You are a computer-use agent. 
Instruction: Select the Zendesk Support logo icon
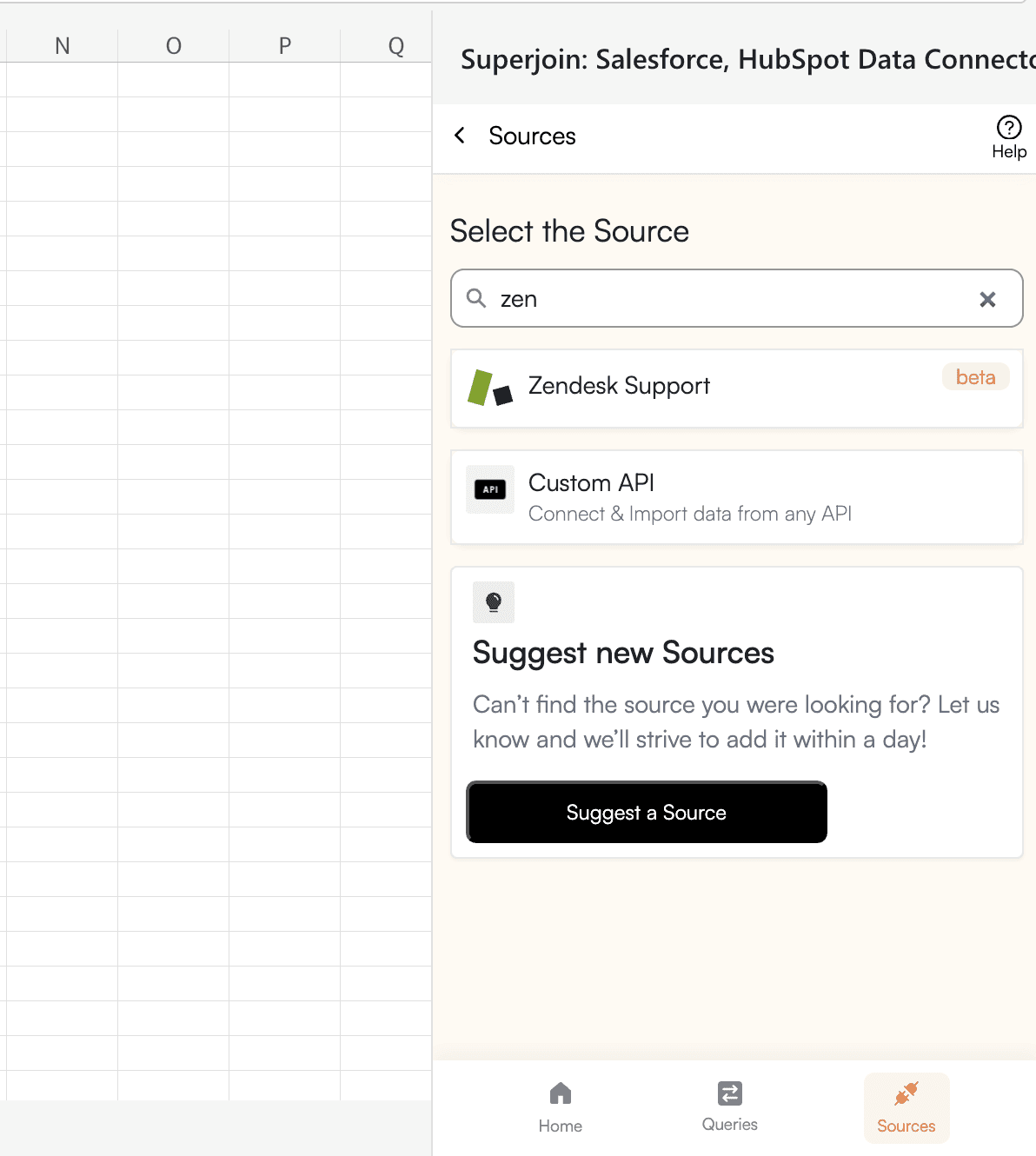[x=490, y=388]
